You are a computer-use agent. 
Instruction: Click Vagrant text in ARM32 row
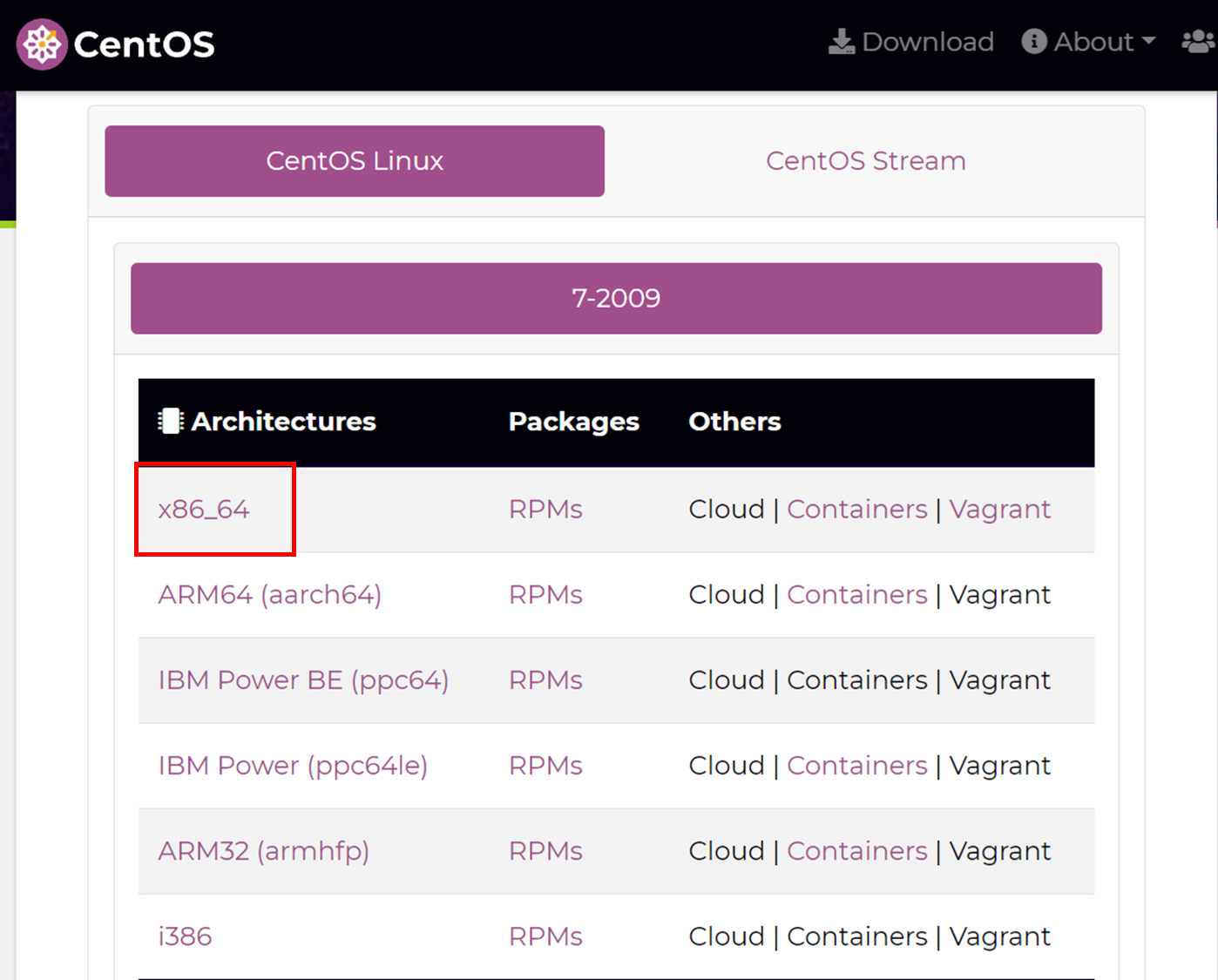point(1000,851)
